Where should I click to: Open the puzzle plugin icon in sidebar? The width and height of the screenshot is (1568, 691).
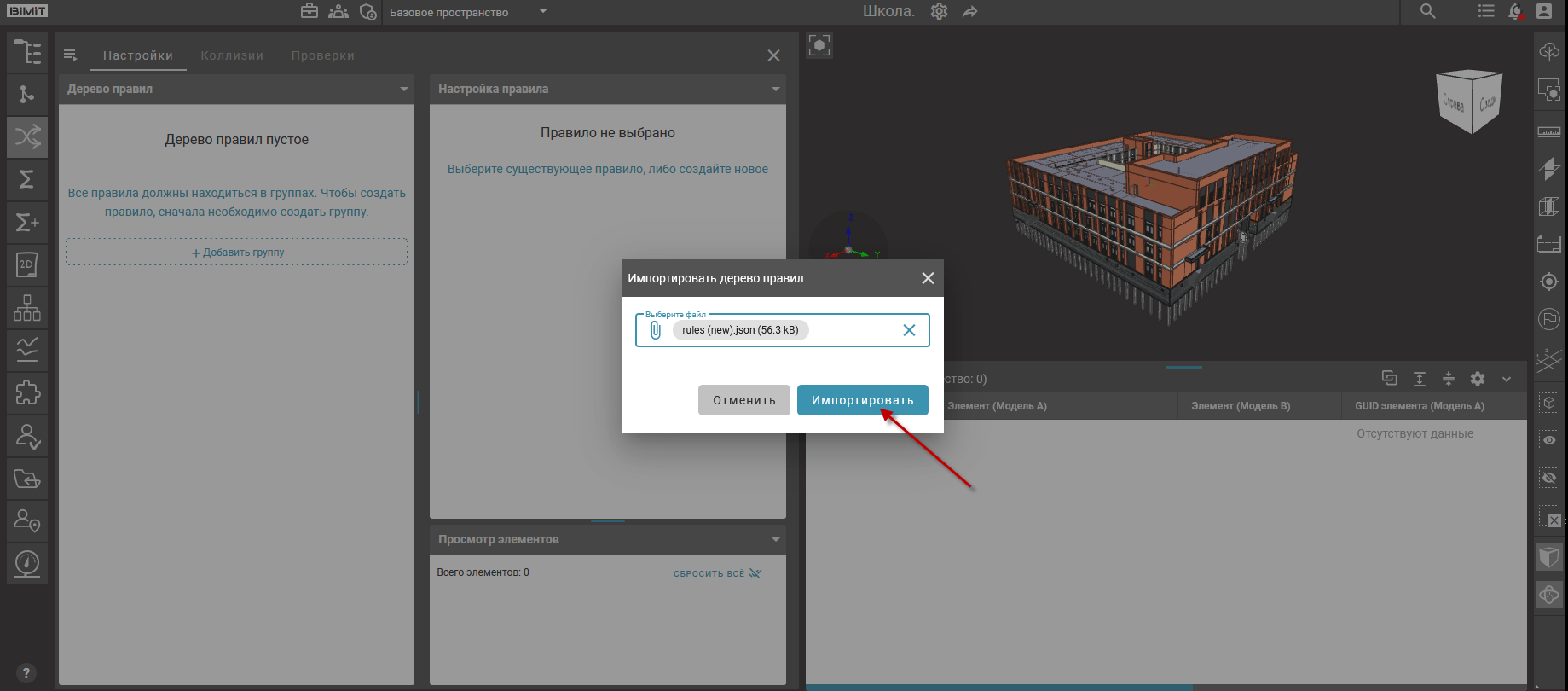(27, 392)
